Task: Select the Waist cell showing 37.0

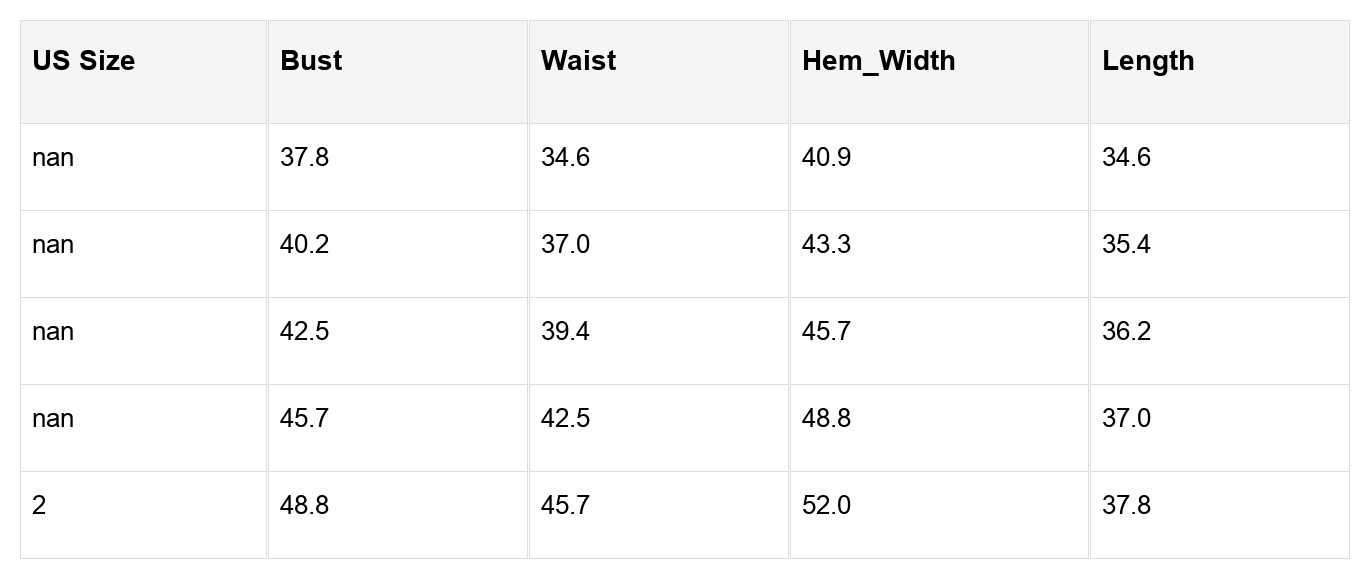Action: coord(565,245)
